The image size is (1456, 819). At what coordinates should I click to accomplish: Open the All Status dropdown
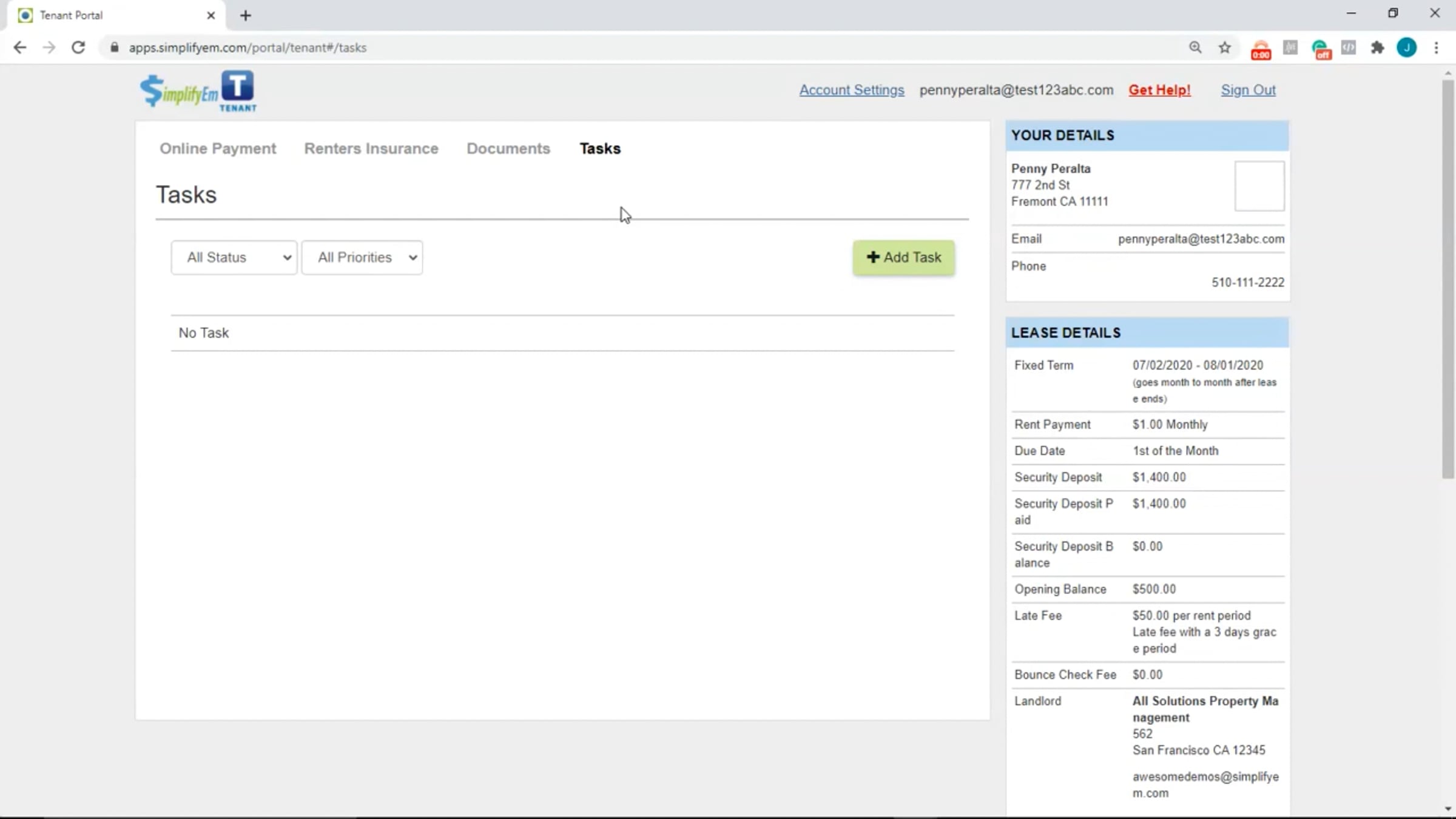tap(234, 257)
